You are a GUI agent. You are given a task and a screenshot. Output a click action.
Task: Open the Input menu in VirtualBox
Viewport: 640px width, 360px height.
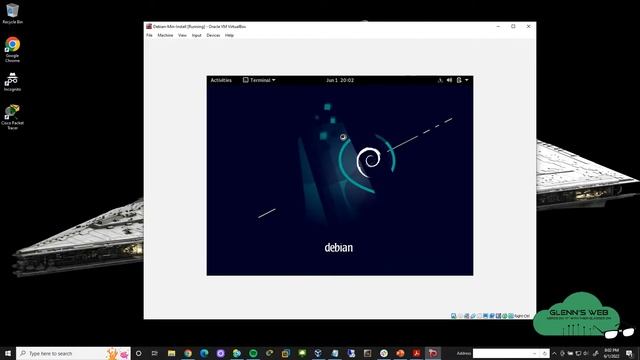197,36
